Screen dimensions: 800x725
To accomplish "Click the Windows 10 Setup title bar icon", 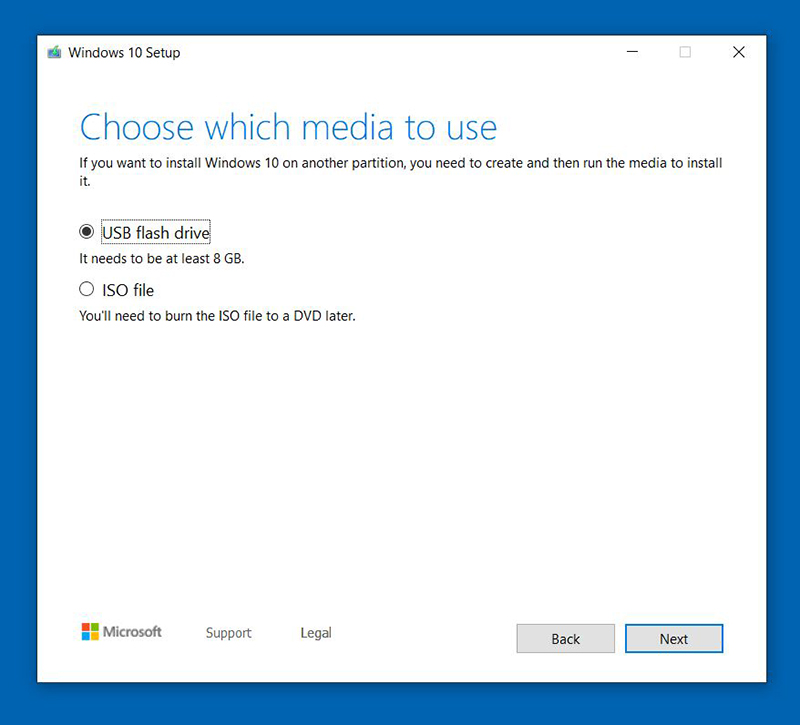I will [x=54, y=52].
